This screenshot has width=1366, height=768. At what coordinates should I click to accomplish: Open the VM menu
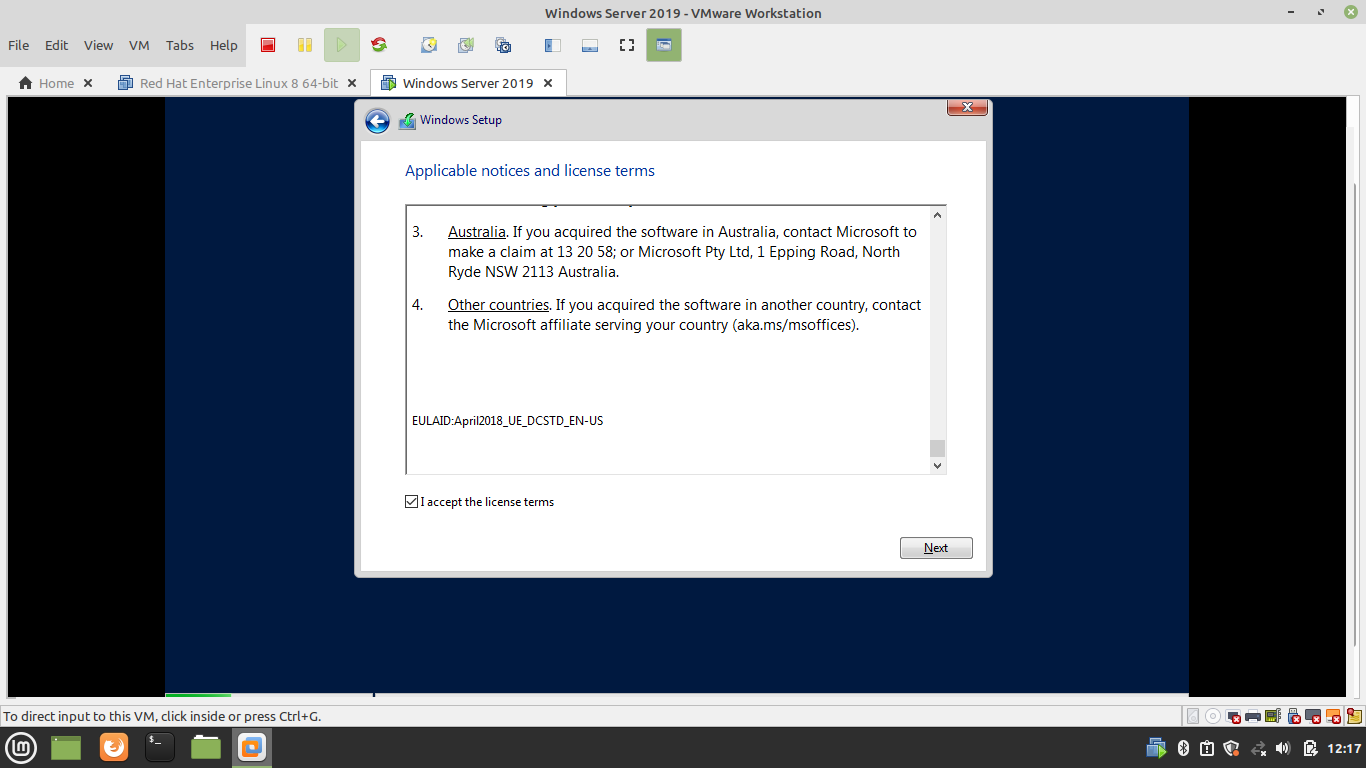pos(139,45)
